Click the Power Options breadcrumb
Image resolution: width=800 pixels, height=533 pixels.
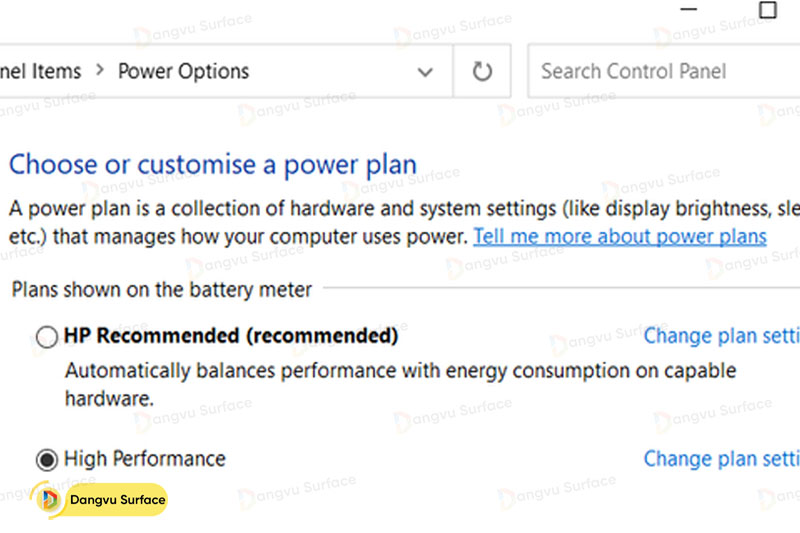(x=184, y=71)
